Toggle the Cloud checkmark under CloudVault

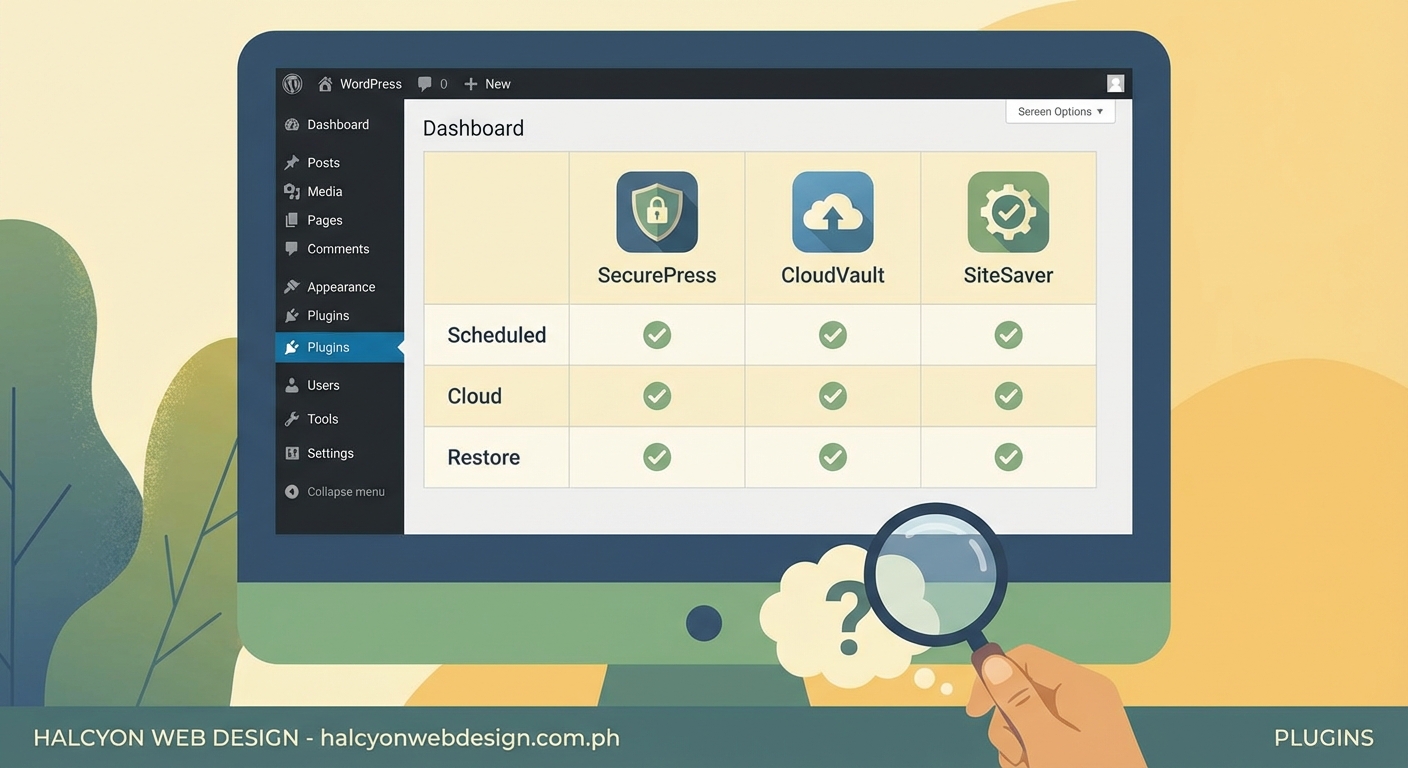tap(832, 395)
